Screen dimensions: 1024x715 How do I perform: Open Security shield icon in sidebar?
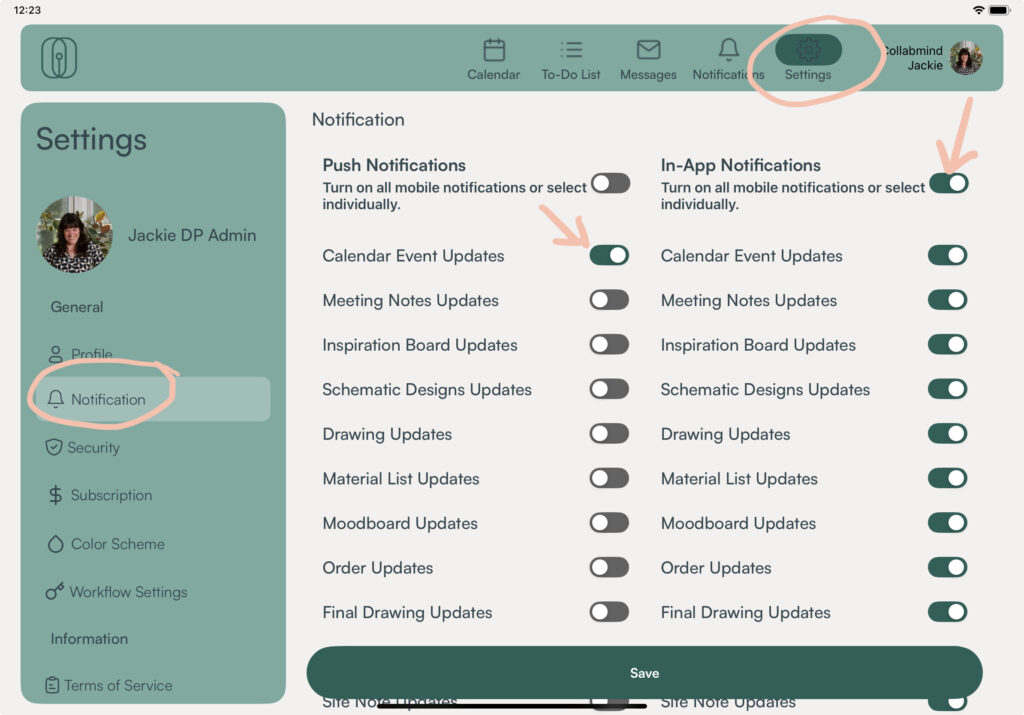54,447
